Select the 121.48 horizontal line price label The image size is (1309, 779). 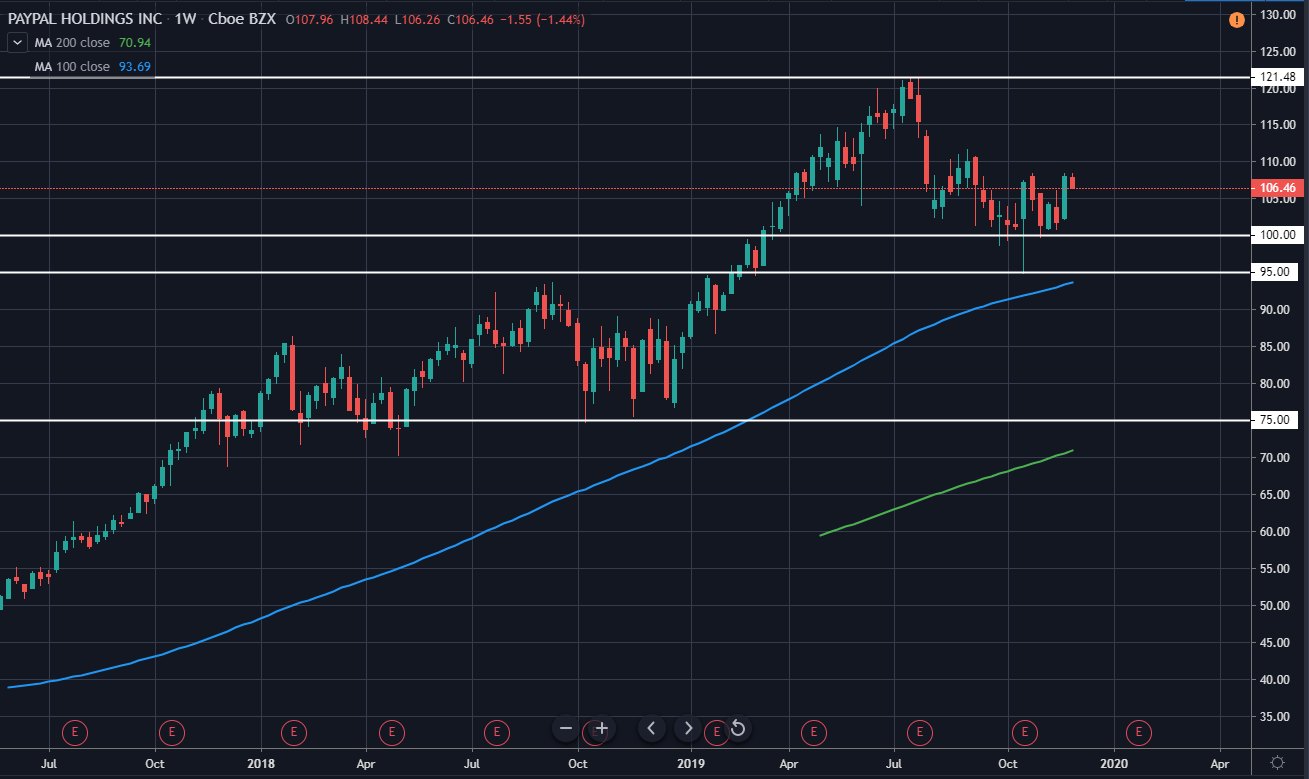(1276, 77)
